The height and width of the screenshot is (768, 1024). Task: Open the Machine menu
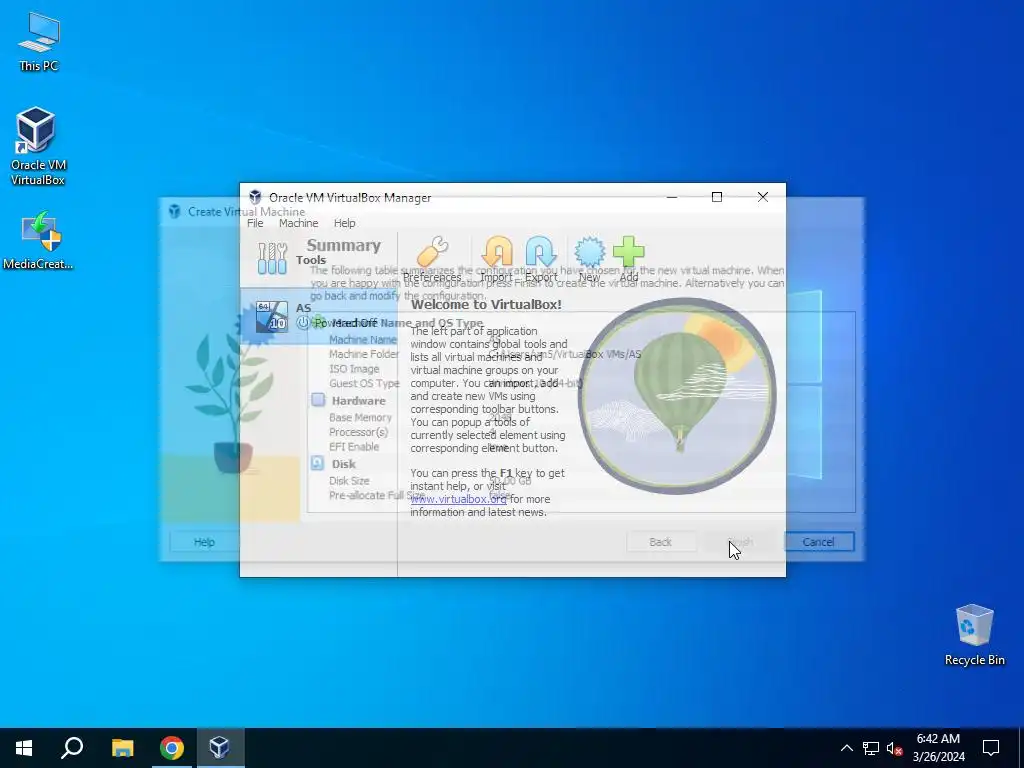tap(298, 223)
